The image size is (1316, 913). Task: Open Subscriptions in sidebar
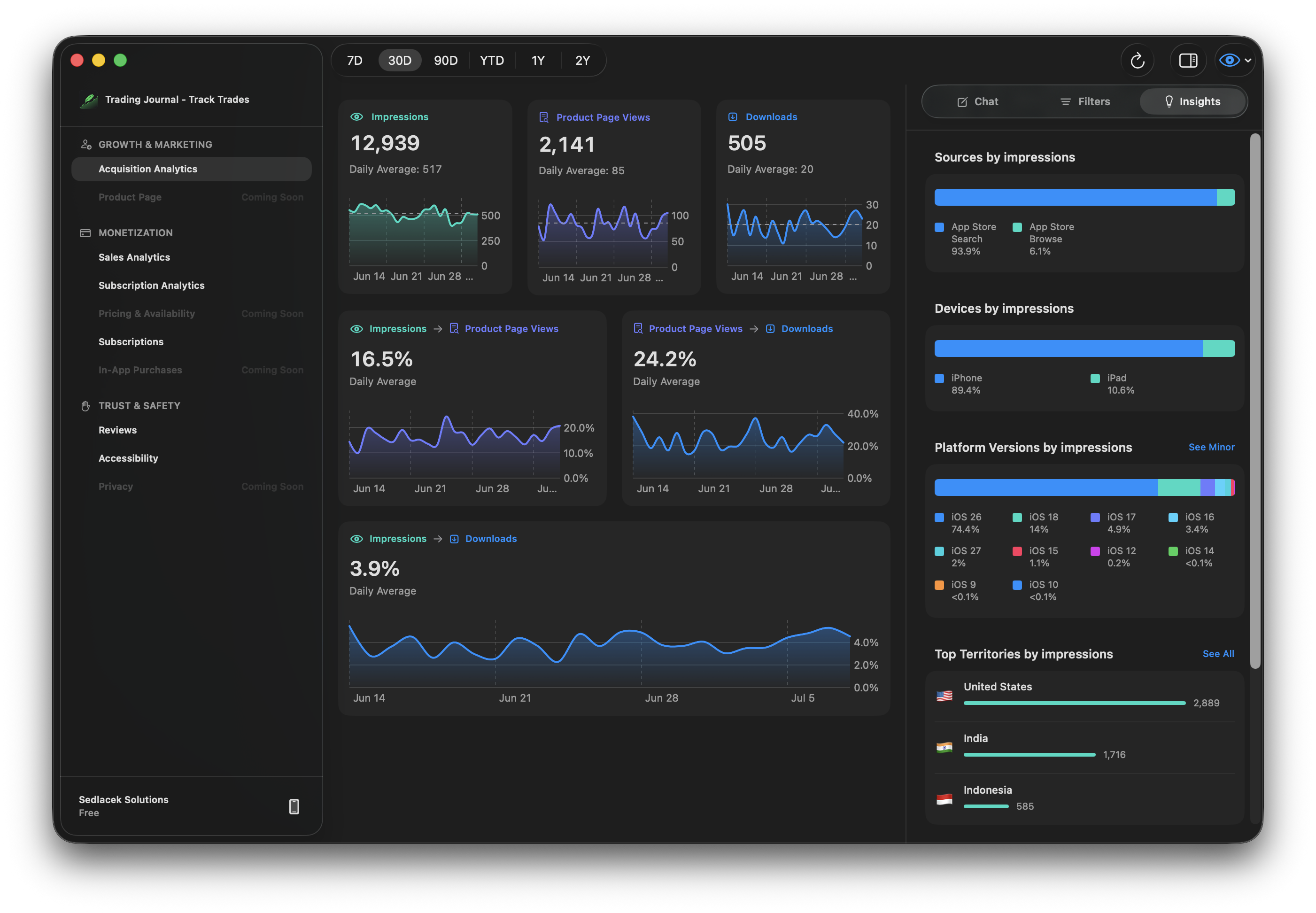191,342
